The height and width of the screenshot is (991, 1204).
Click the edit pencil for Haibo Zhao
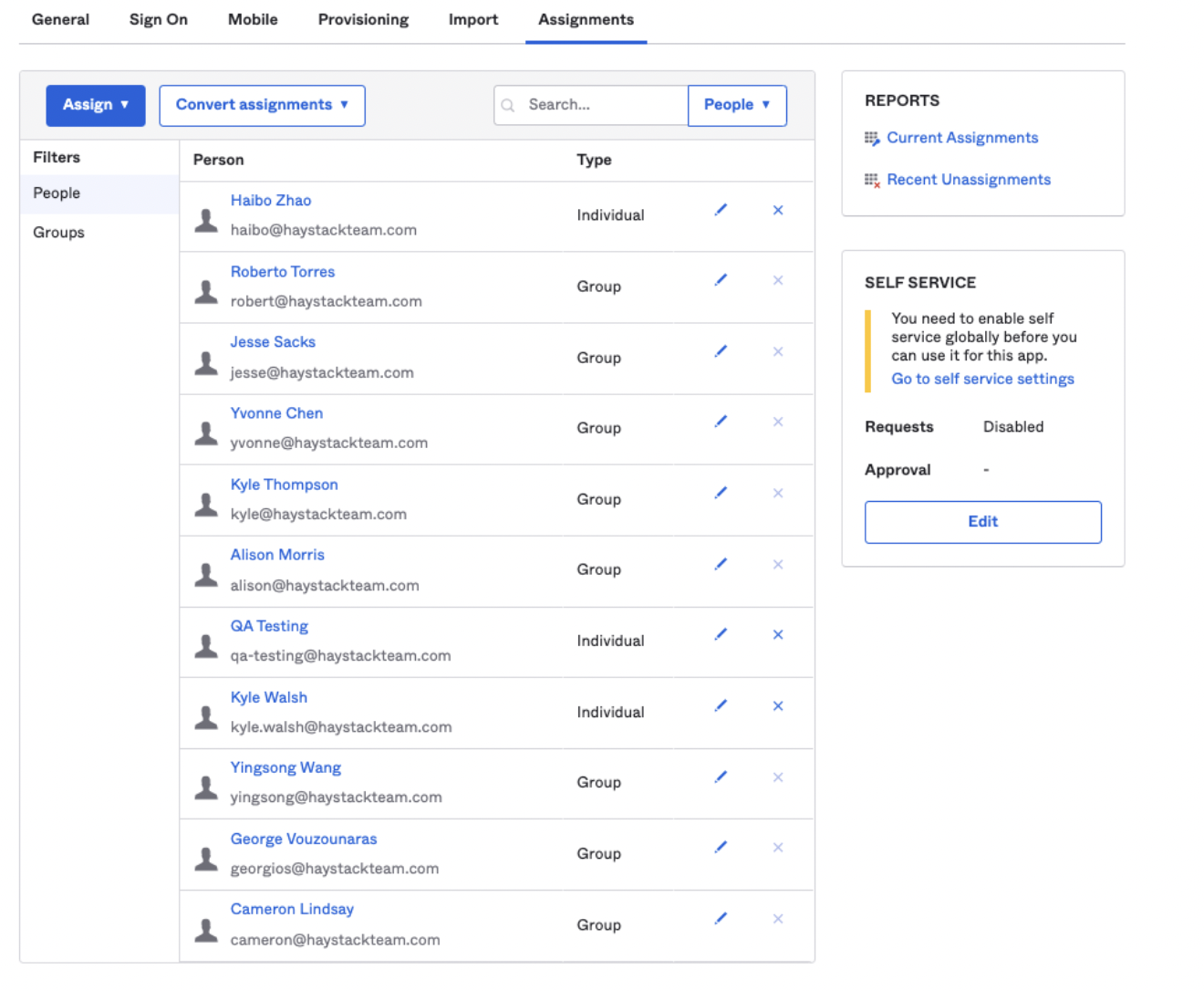tap(721, 210)
